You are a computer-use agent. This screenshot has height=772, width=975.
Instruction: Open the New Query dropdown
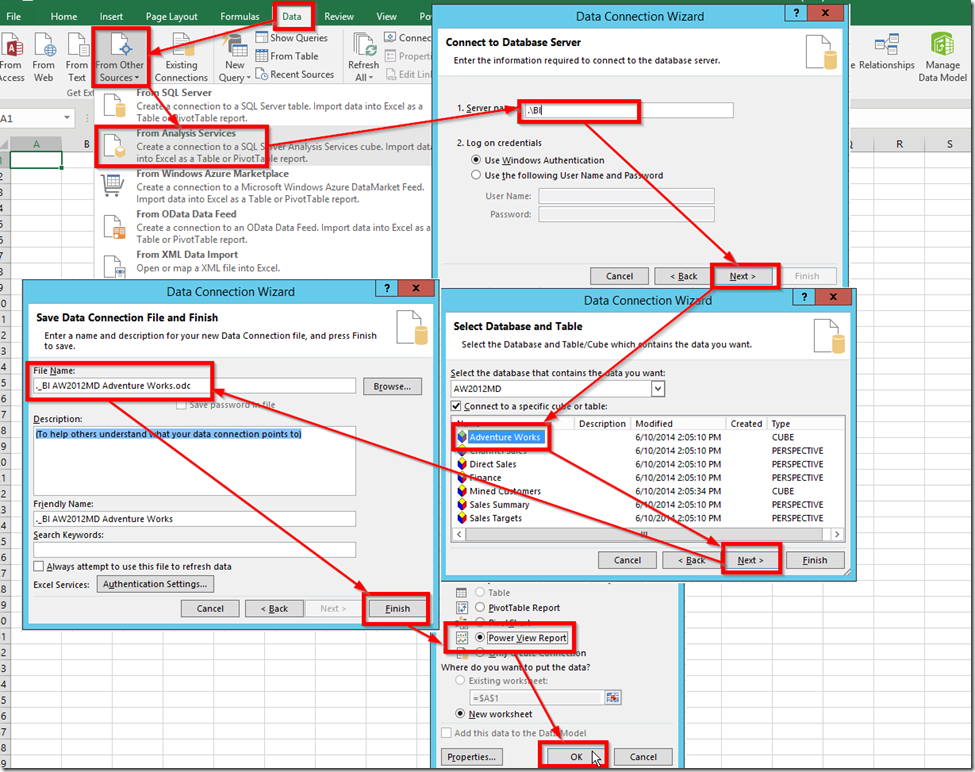[x=234, y=59]
